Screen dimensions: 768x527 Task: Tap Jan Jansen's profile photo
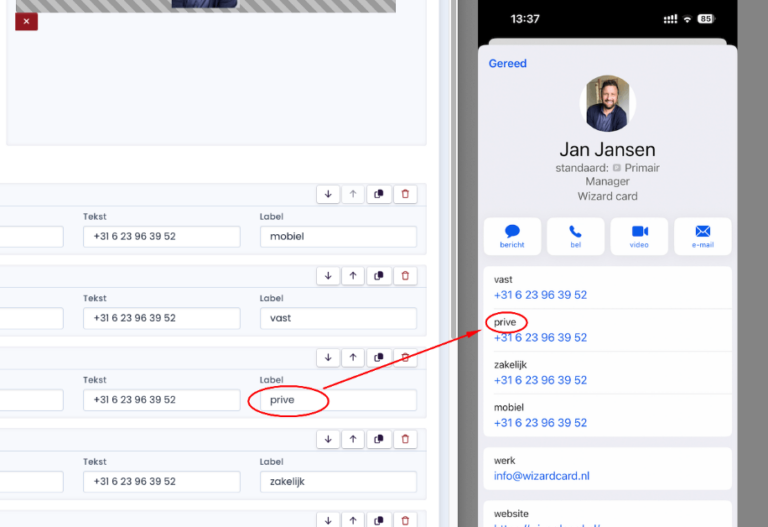point(607,104)
